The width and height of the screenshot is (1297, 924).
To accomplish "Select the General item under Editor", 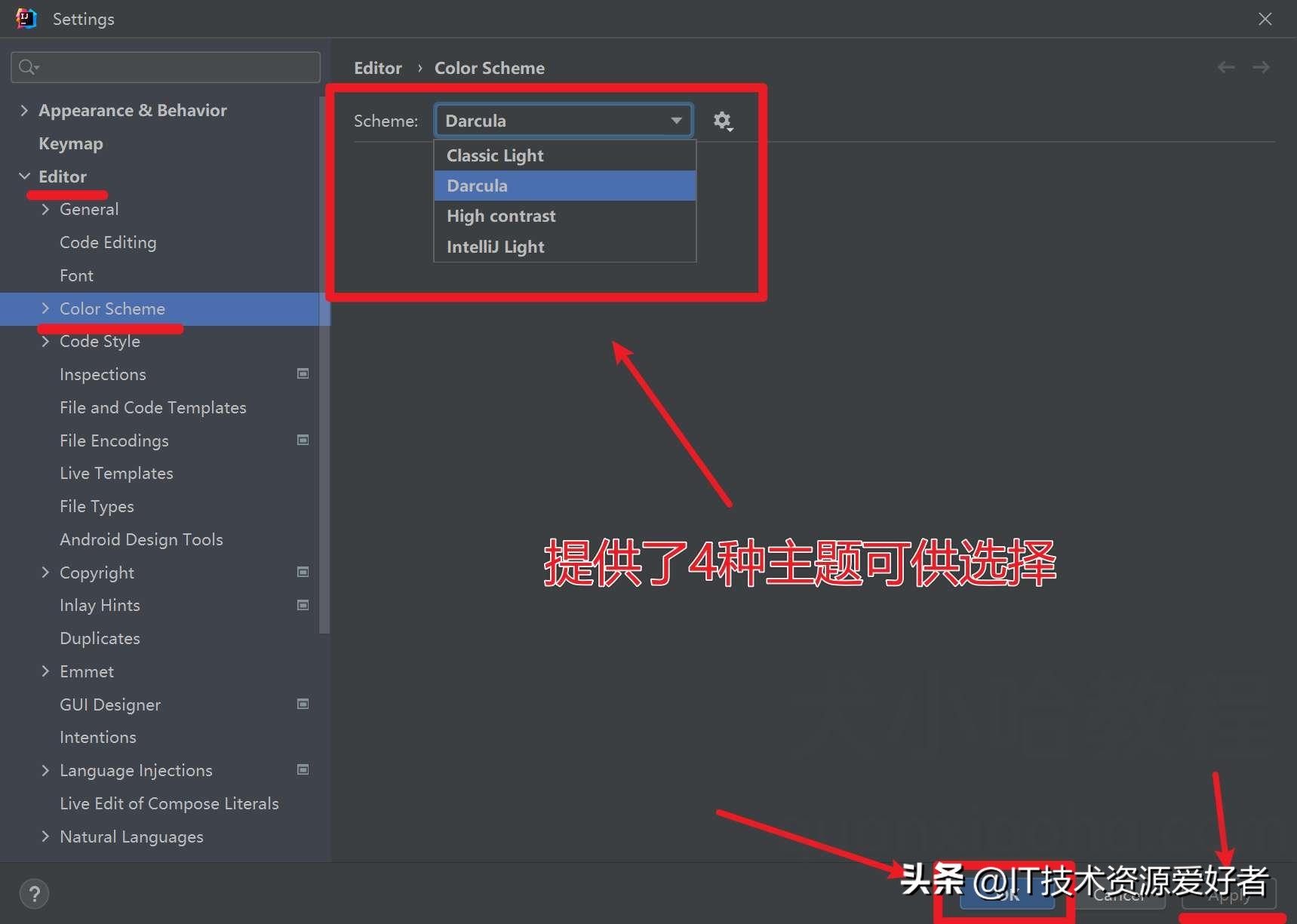I will point(89,209).
